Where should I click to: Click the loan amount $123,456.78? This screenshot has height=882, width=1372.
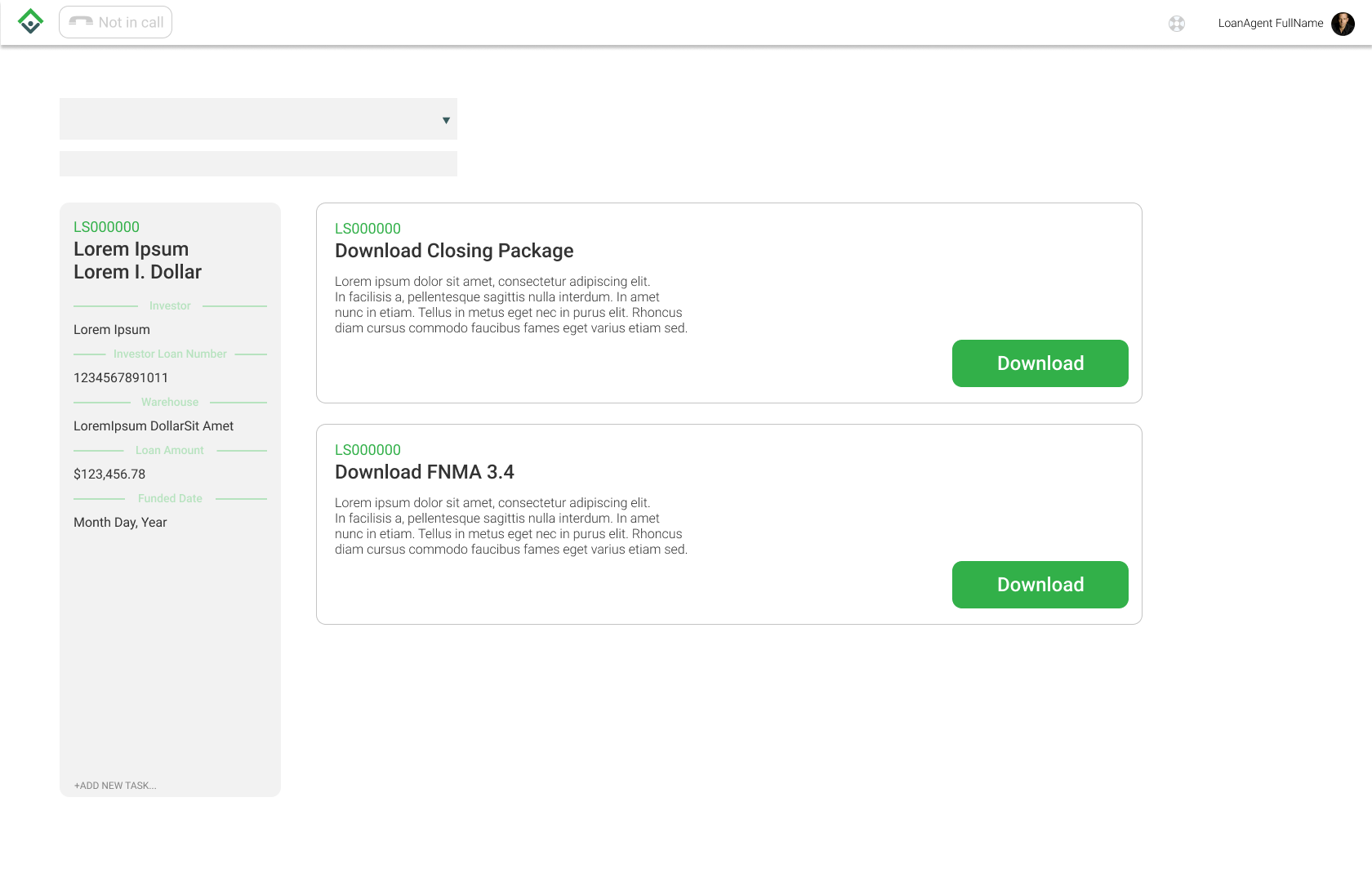[x=109, y=474]
